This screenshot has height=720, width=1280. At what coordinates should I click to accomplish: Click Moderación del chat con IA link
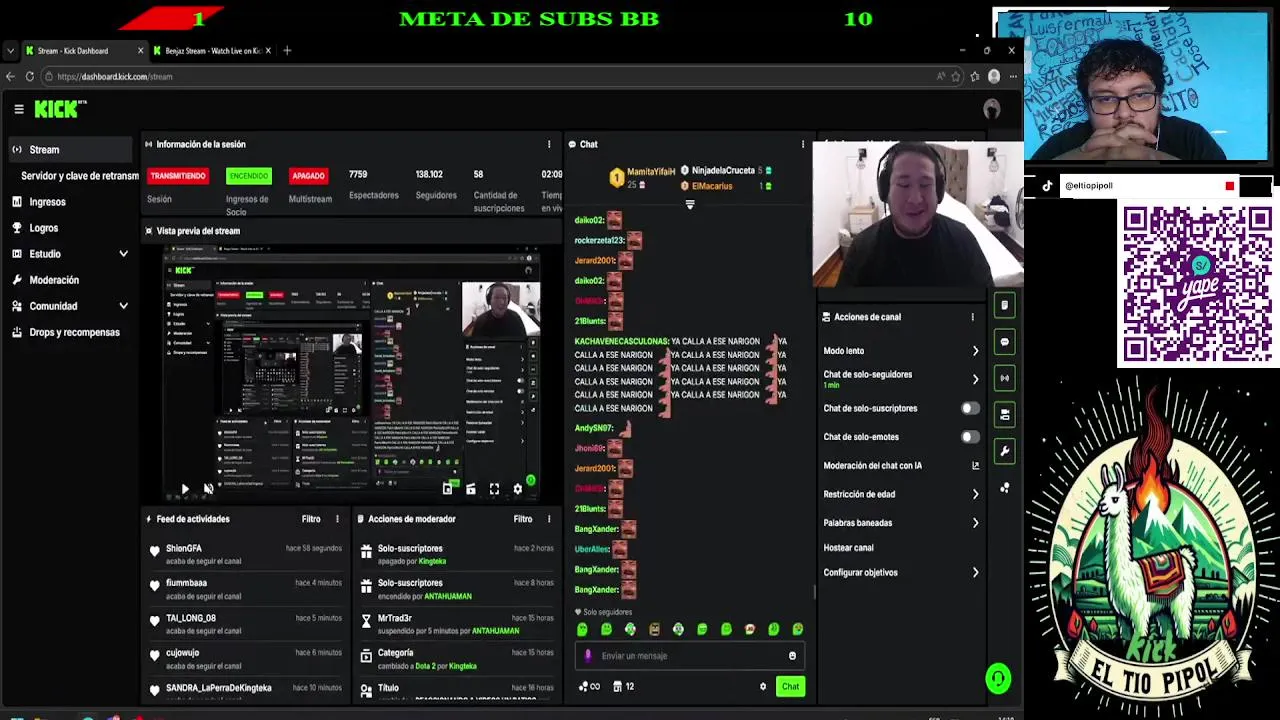pyautogui.click(x=901, y=466)
